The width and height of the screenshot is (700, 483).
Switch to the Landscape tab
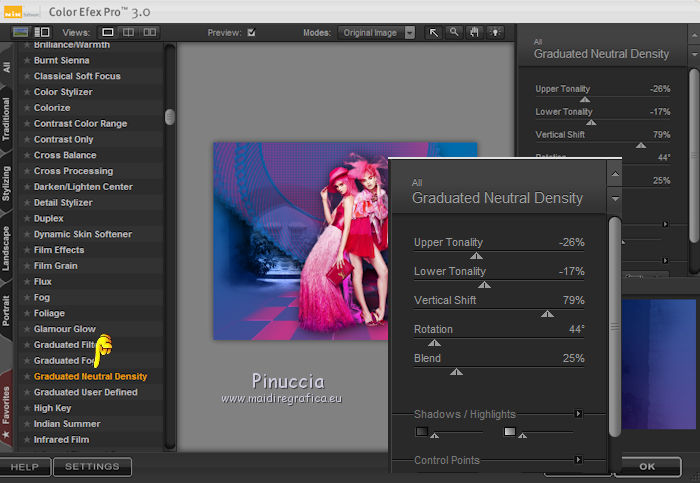[7, 246]
